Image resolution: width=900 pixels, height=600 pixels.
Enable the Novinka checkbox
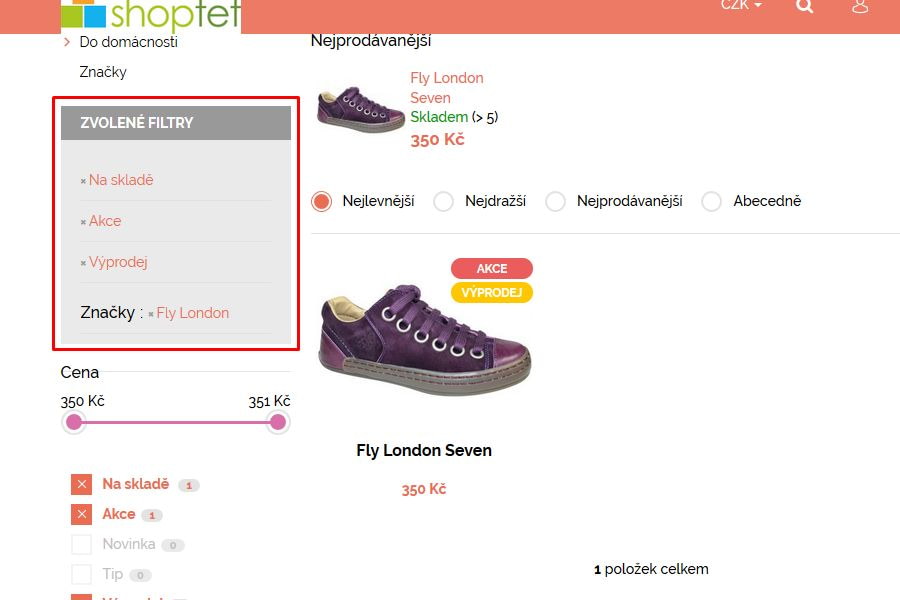tap(82, 544)
